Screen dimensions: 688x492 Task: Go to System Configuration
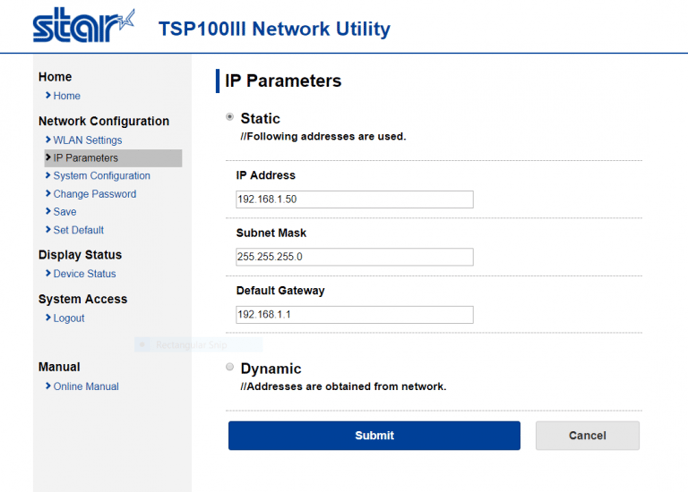(x=102, y=176)
